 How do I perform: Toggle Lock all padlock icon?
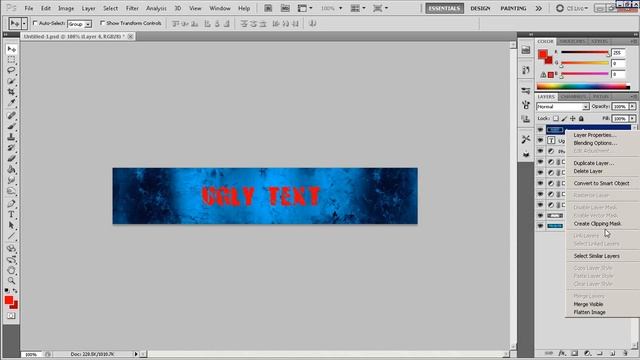pyautogui.click(x=581, y=119)
